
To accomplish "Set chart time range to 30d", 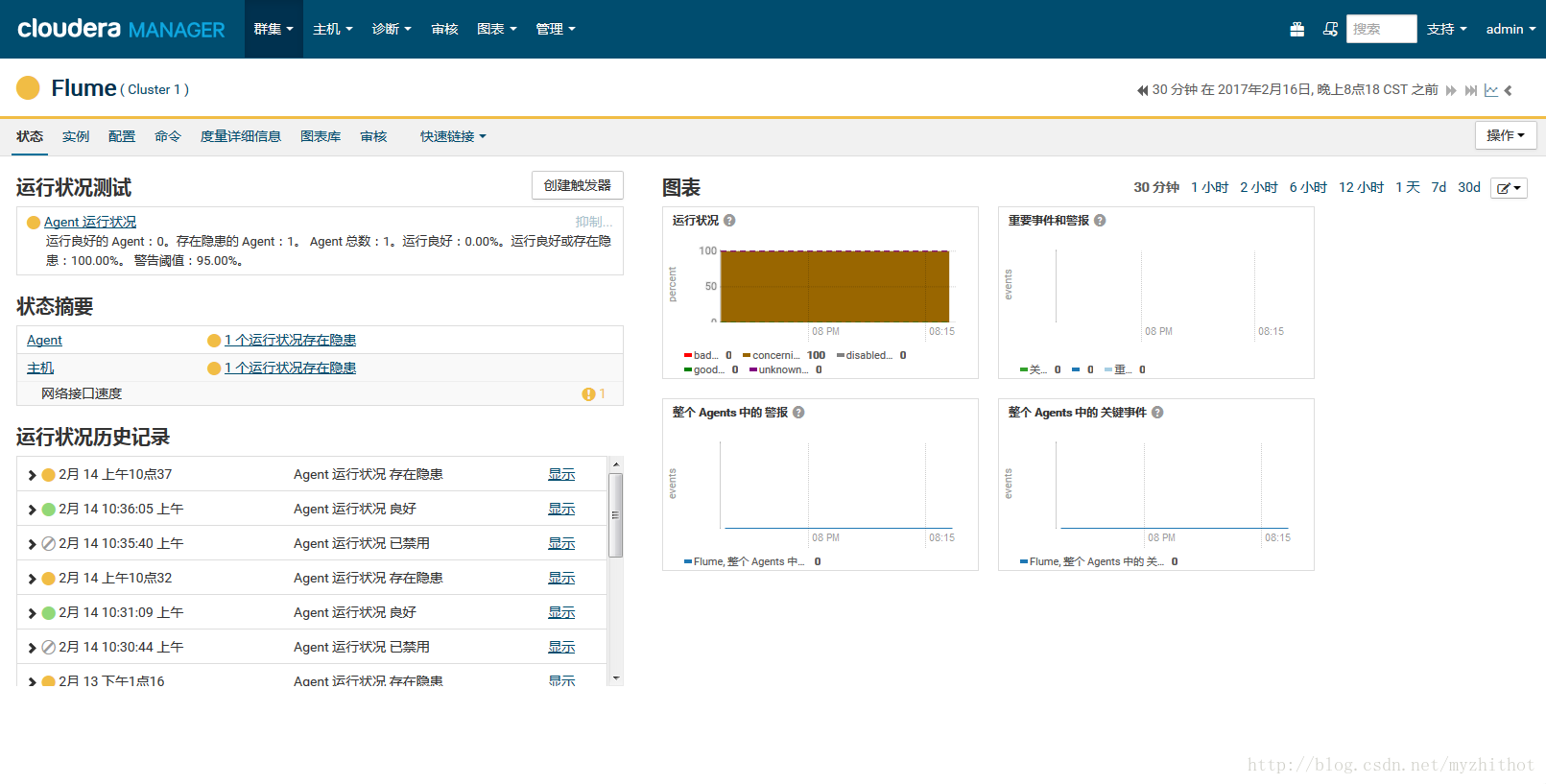I will pos(1469,188).
